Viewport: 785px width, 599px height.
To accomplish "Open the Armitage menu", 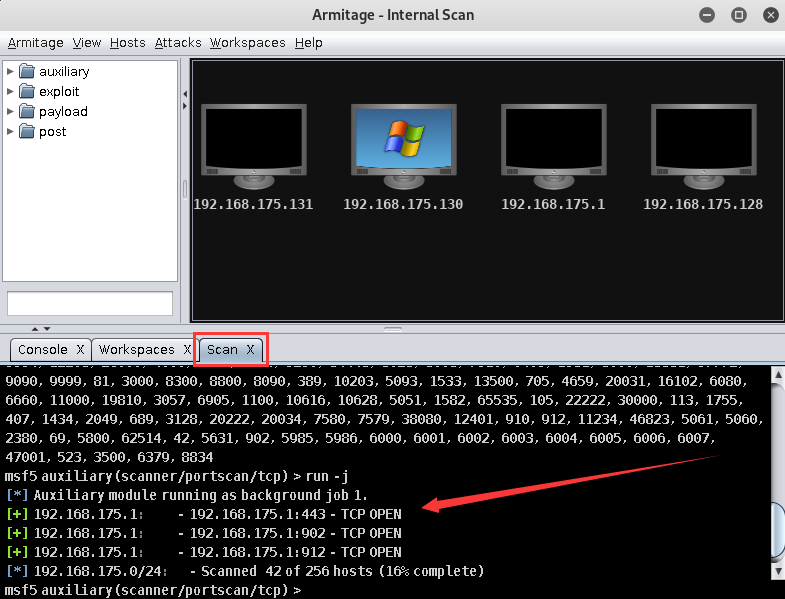I will 36,43.
